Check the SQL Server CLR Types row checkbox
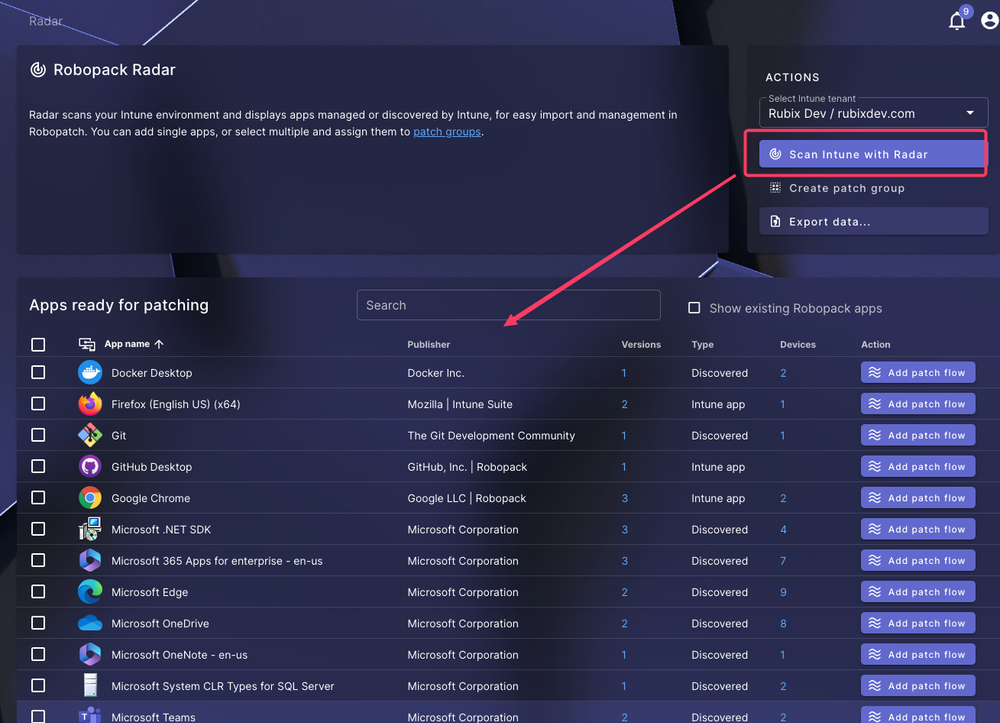Screen dimensions: 1000x723 click(38, 685)
